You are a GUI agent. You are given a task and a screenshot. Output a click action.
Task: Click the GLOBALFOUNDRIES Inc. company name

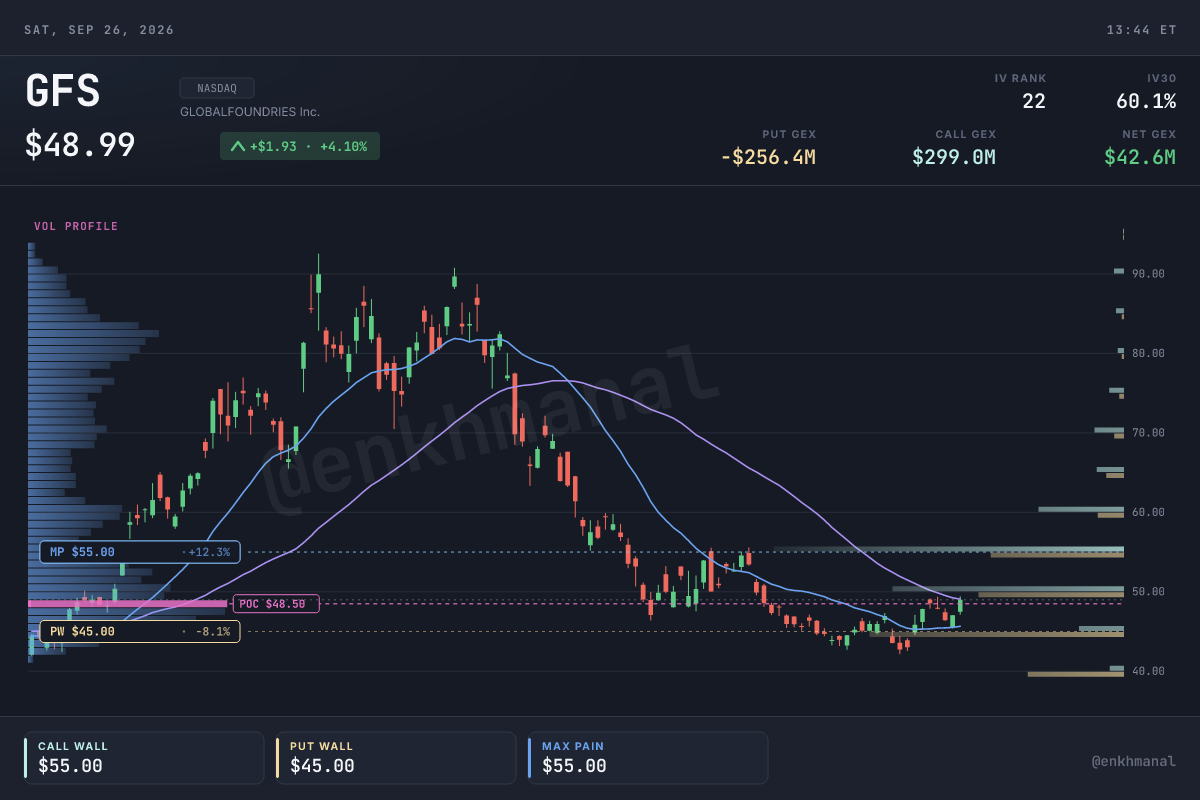[x=250, y=112]
